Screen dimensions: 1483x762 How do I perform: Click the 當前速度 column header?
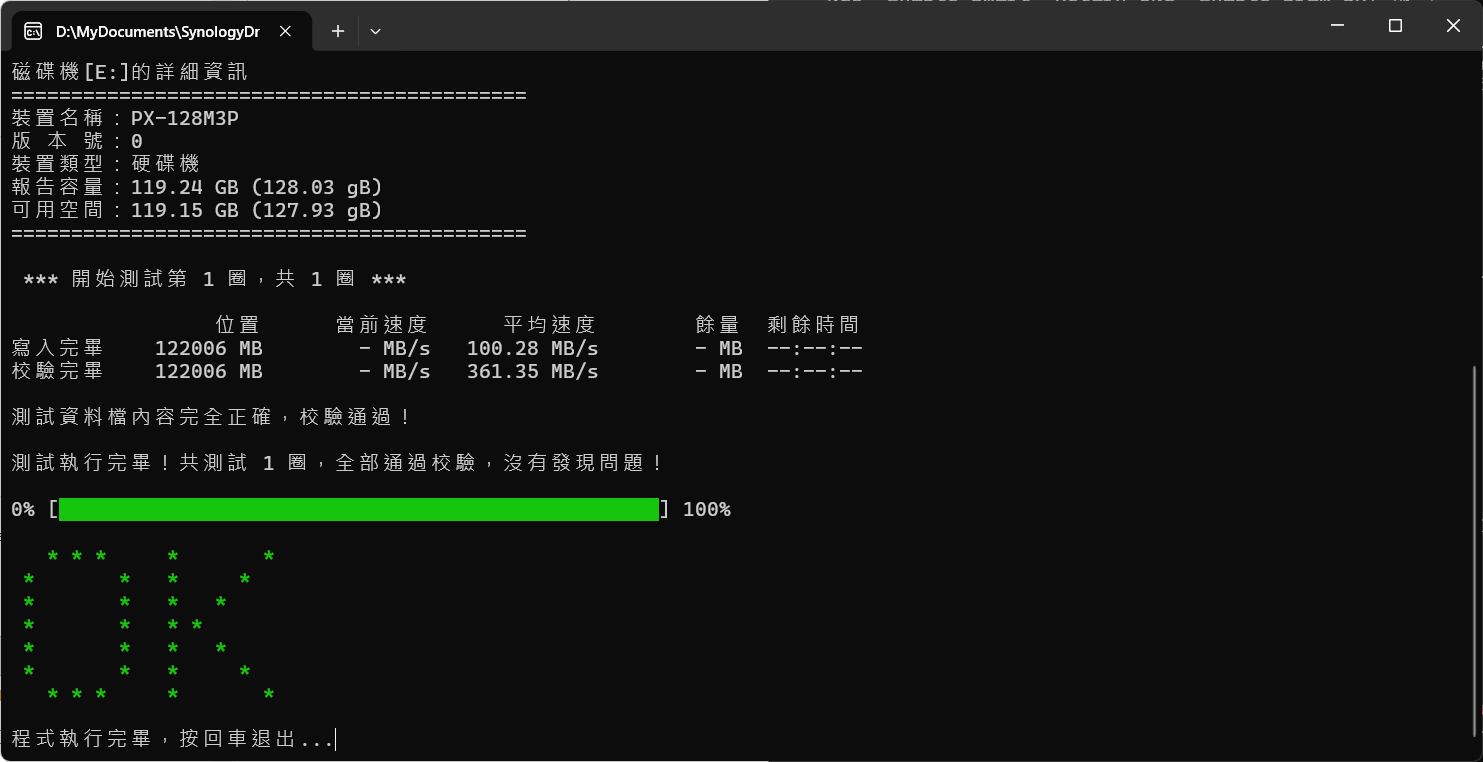pyautogui.click(x=382, y=325)
